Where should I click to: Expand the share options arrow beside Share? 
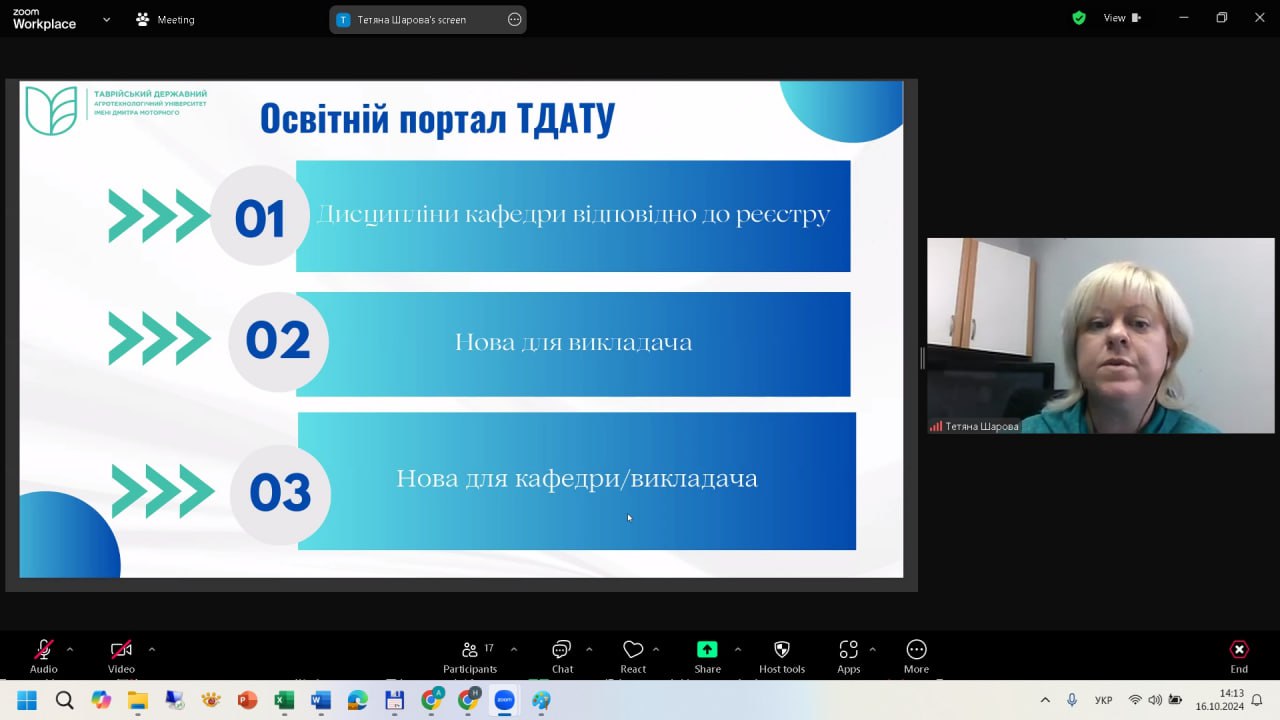tap(738, 649)
